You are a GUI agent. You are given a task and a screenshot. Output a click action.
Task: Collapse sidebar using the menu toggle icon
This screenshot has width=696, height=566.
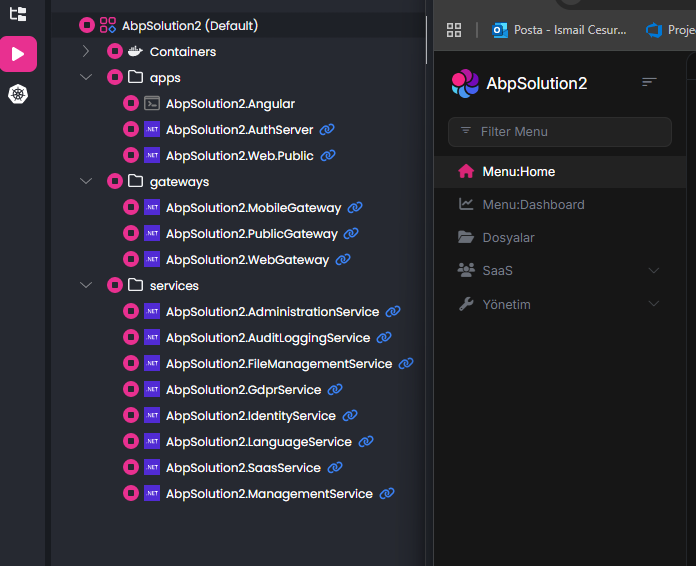[x=649, y=83]
